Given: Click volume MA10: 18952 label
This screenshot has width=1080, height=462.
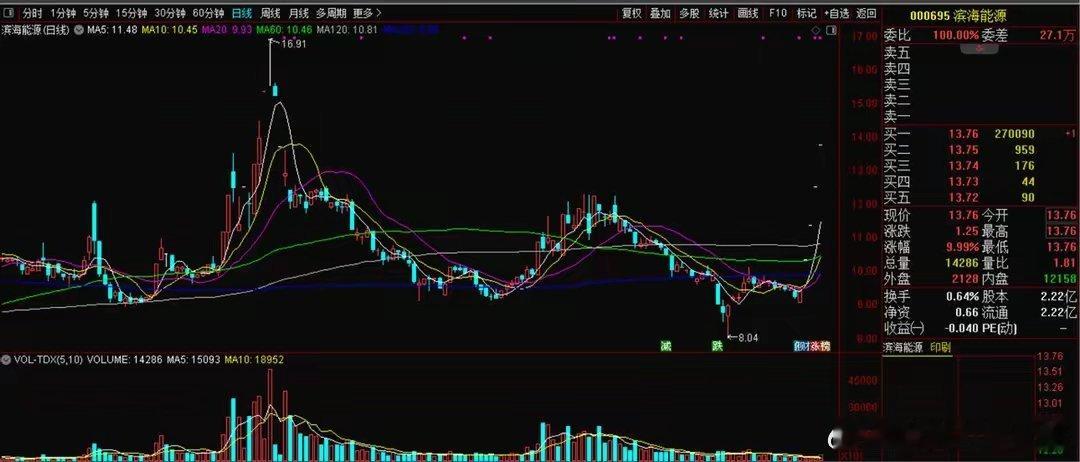Looking at the screenshot, I should coord(254,359).
